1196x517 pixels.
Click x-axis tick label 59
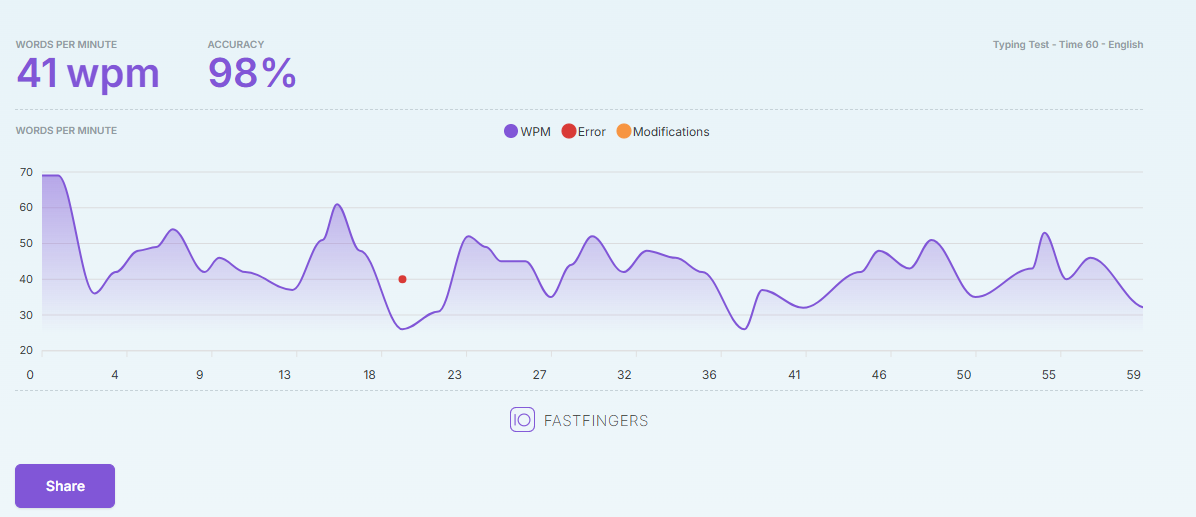tap(1133, 374)
